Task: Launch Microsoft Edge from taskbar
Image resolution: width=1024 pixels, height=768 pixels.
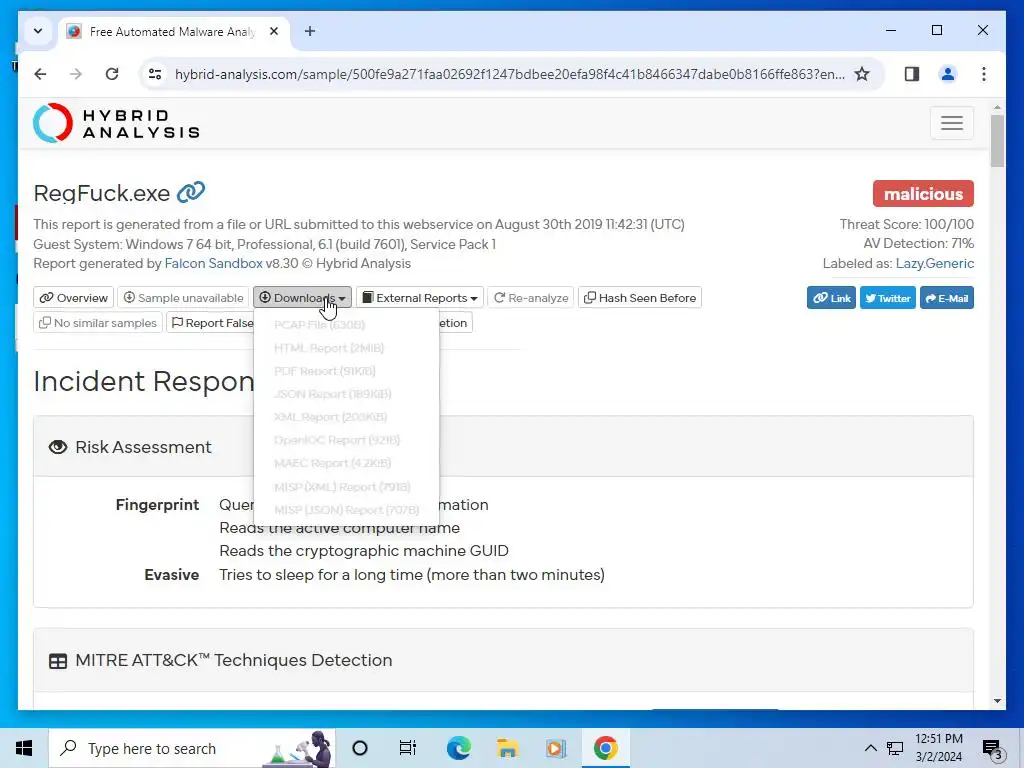Action: click(458, 748)
